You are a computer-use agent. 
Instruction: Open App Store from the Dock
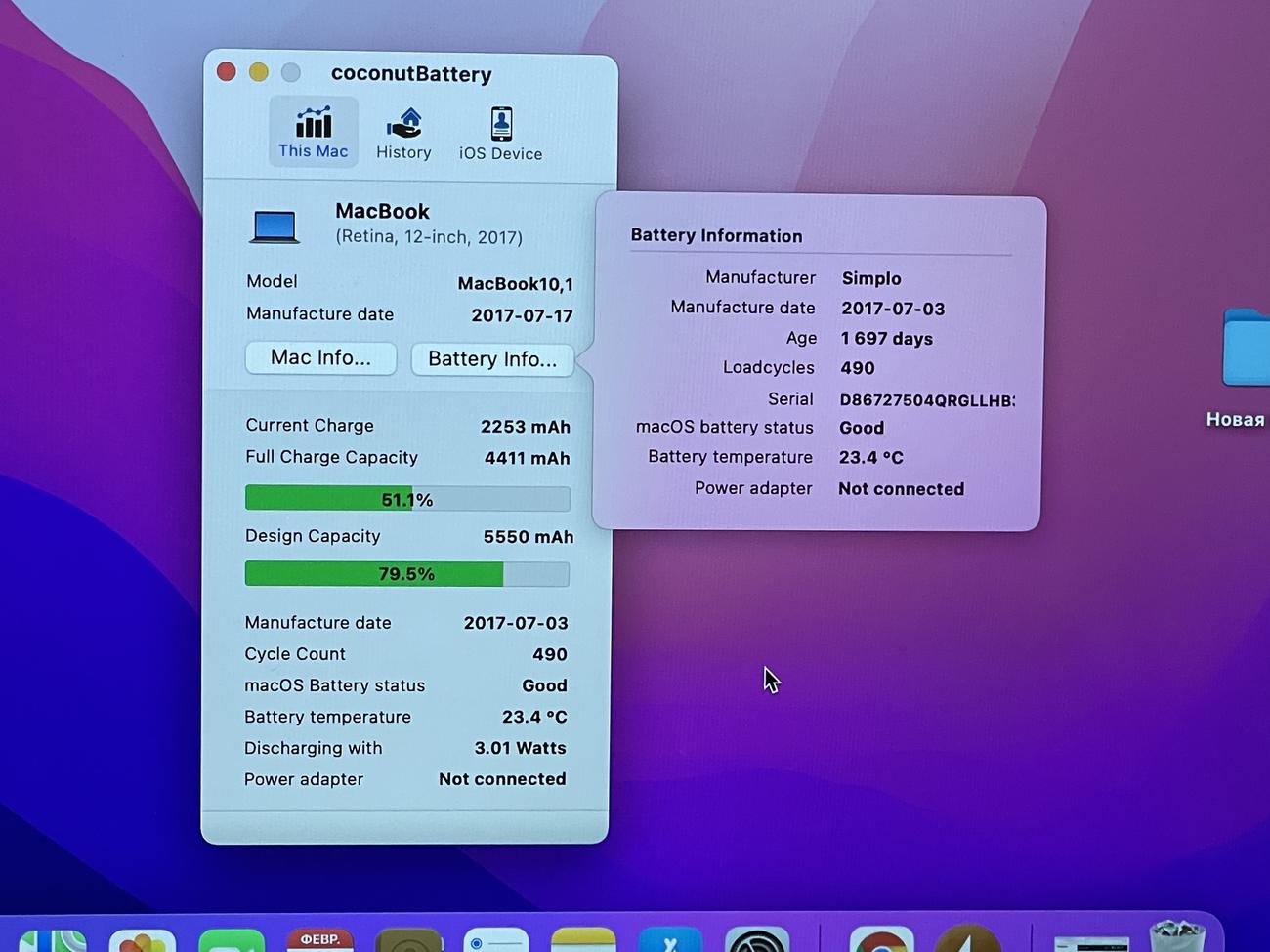click(669, 939)
